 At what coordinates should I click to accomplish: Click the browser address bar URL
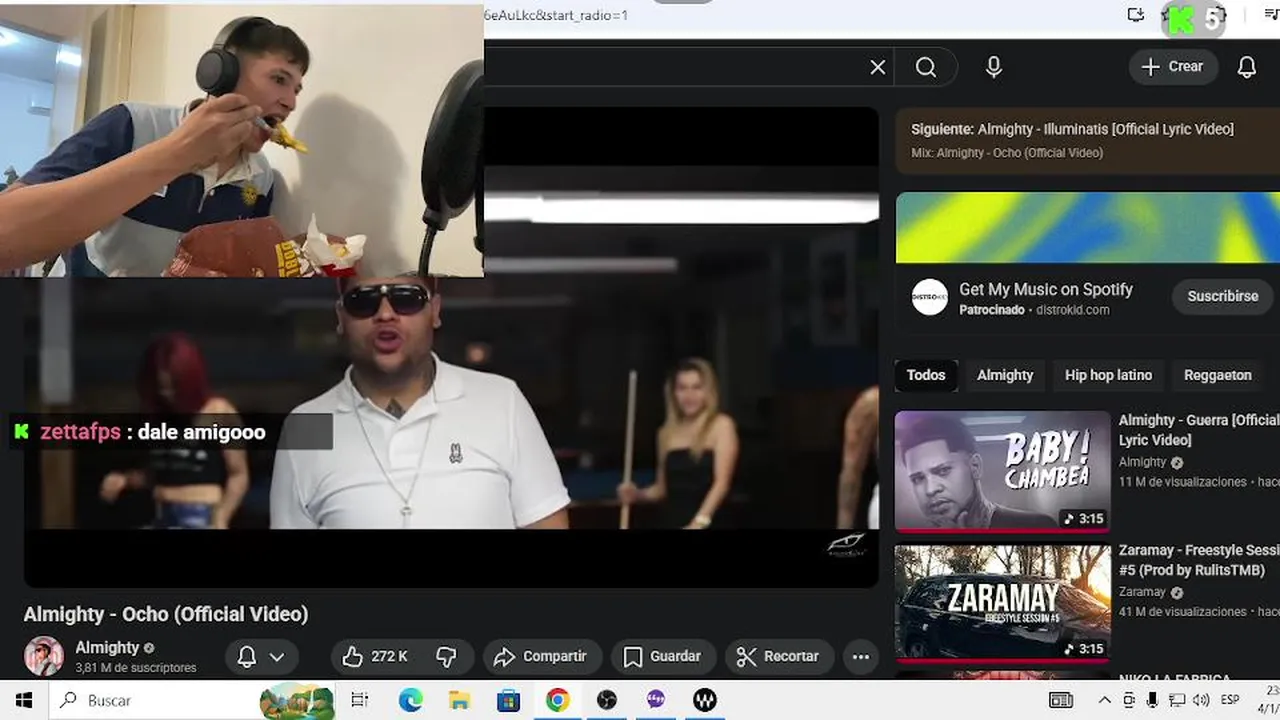pyautogui.click(x=555, y=15)
